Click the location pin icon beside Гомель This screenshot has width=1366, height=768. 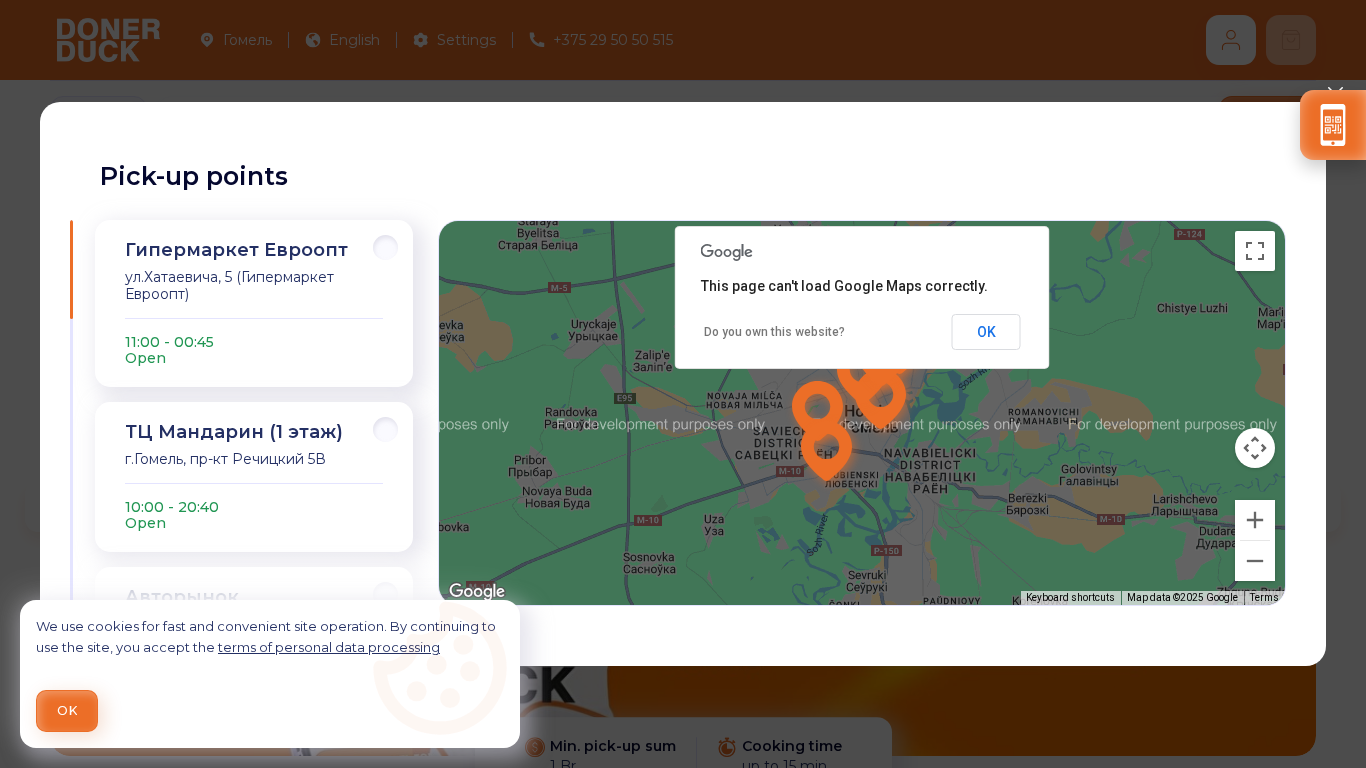point(207,40)
